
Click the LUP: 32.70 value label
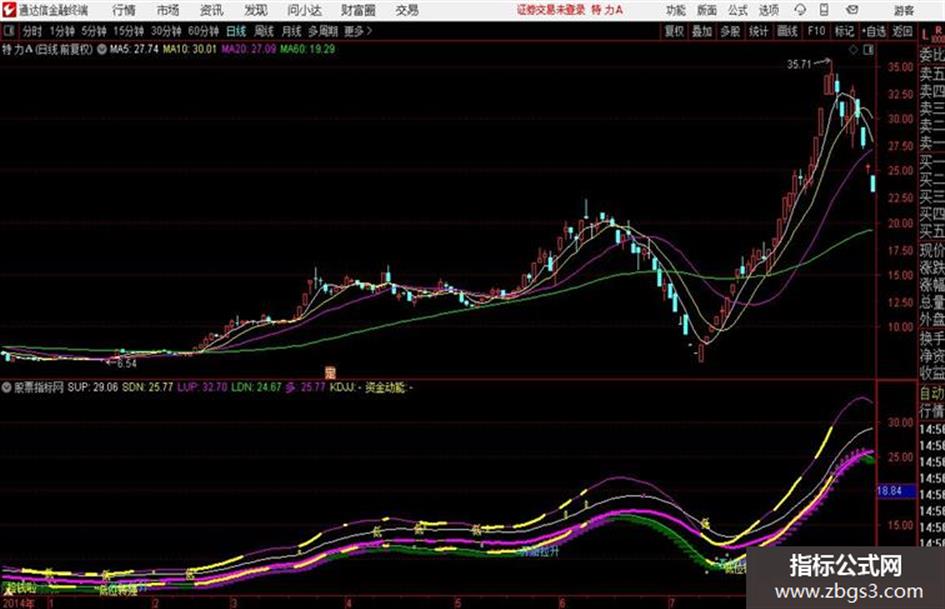[202, 387]
